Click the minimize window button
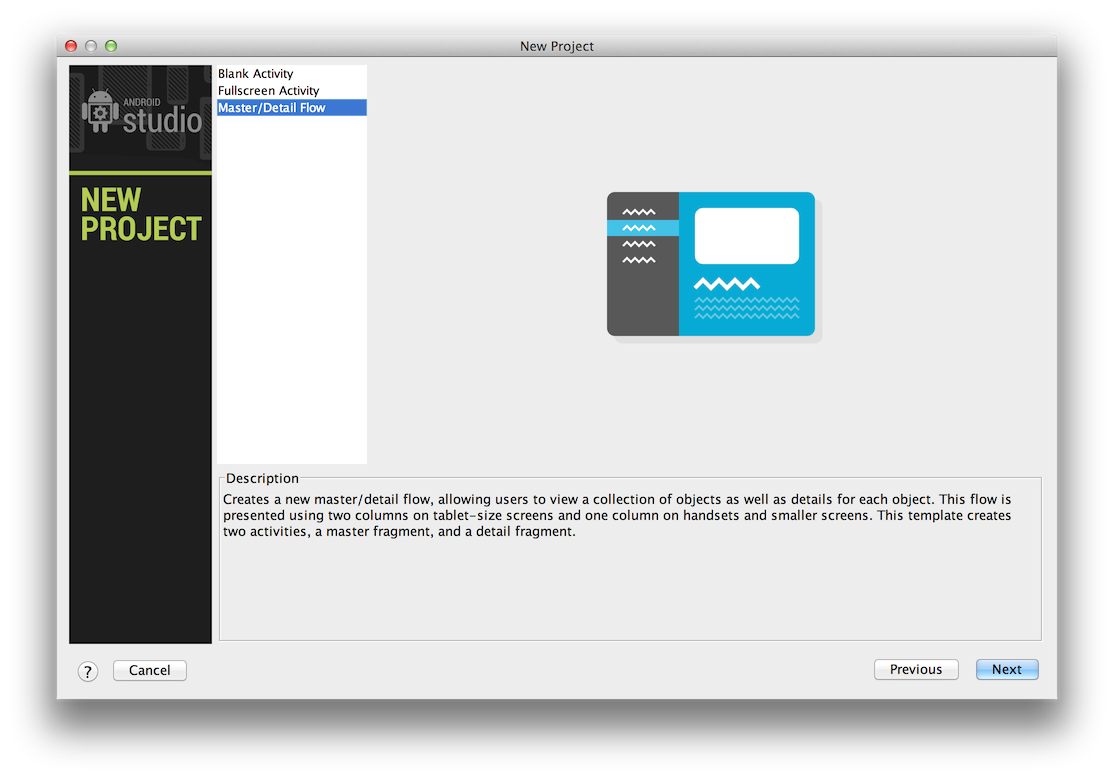 point(91,46)
